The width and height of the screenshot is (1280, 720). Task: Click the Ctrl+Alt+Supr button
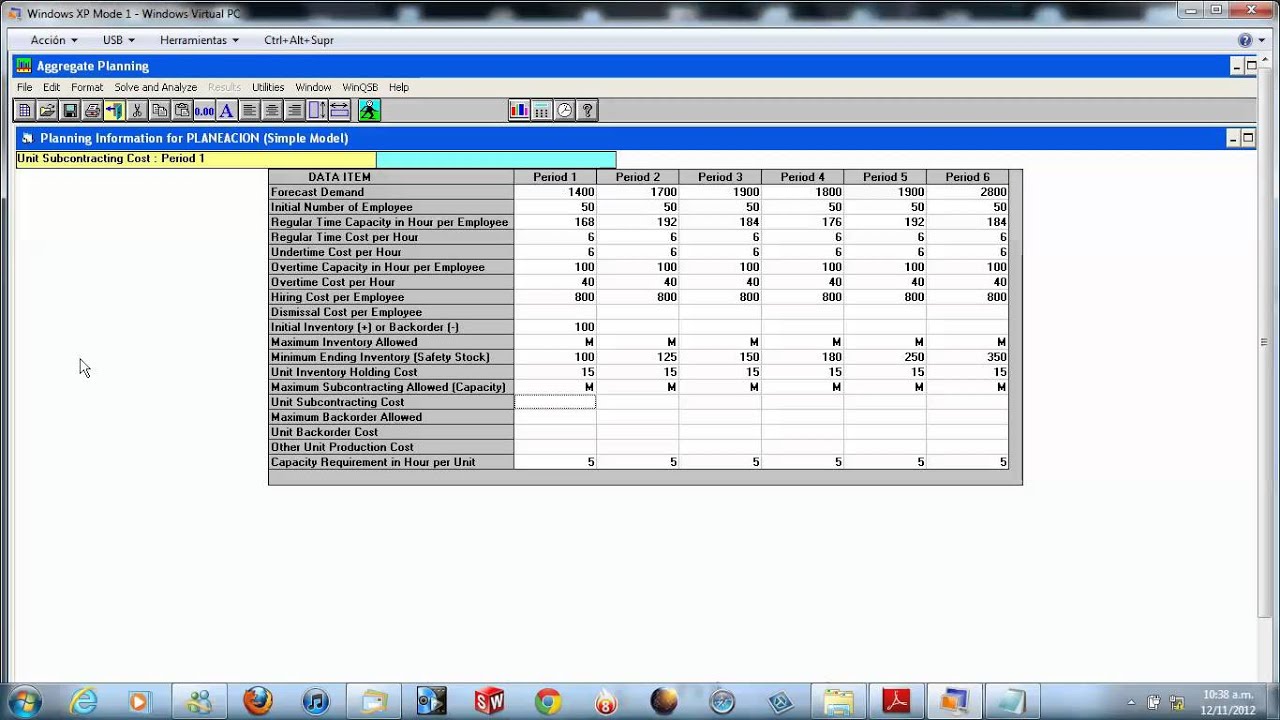pos(299,40)
